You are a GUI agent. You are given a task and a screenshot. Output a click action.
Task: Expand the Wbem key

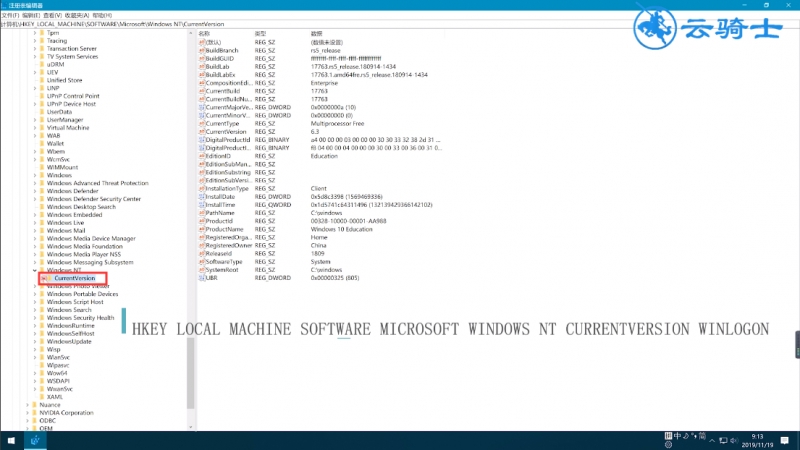pos(35,152)
